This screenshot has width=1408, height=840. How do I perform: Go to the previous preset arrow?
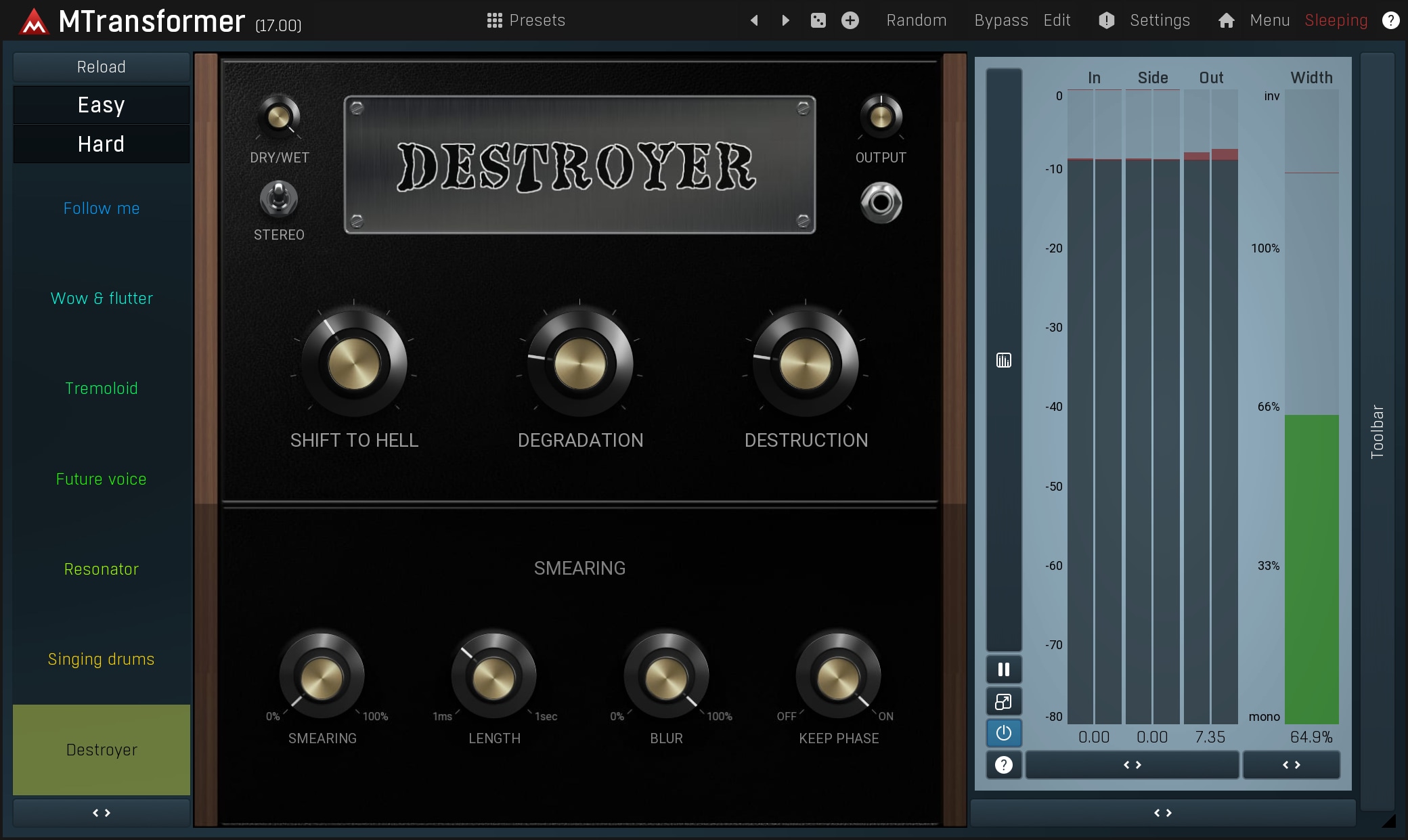coord(754,20)
